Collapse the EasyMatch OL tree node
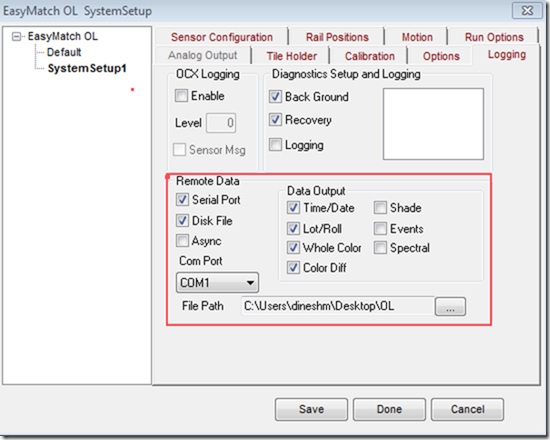This screenshot has height=440, width=550. click(16, 36)
